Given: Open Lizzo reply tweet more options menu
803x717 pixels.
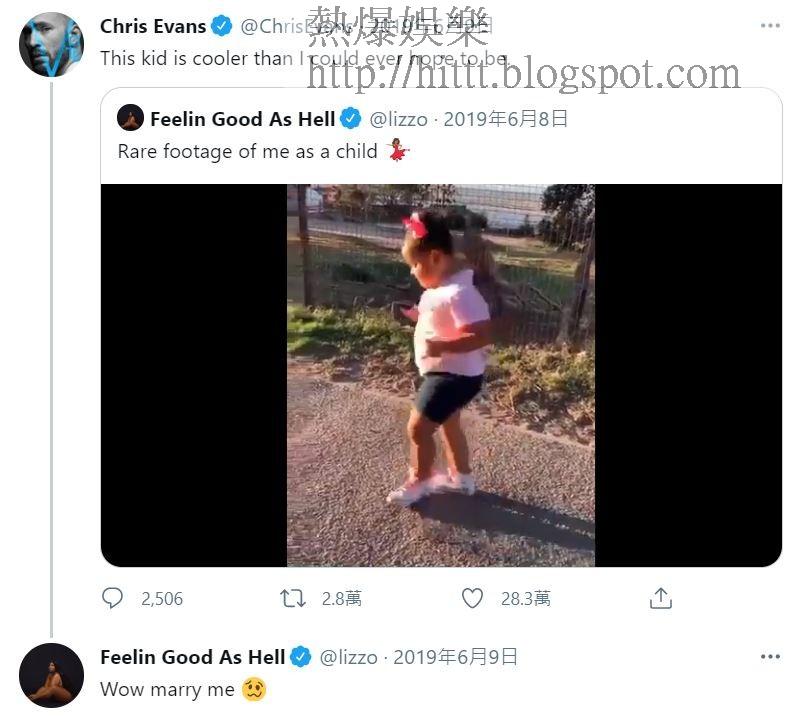Looking at the screenshot, I should pos(770,657).
